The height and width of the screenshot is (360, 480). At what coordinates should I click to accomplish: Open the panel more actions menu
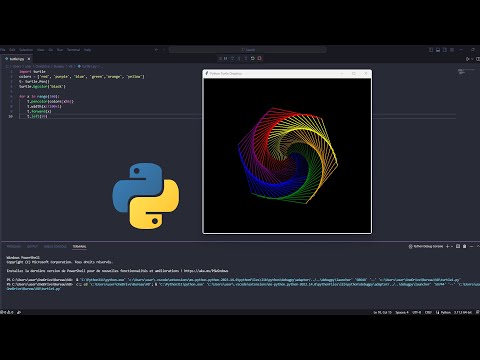(471, 246)
